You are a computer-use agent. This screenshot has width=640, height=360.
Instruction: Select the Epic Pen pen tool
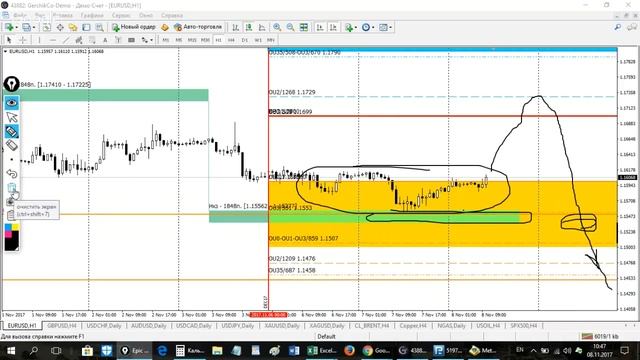pos(12,131)
